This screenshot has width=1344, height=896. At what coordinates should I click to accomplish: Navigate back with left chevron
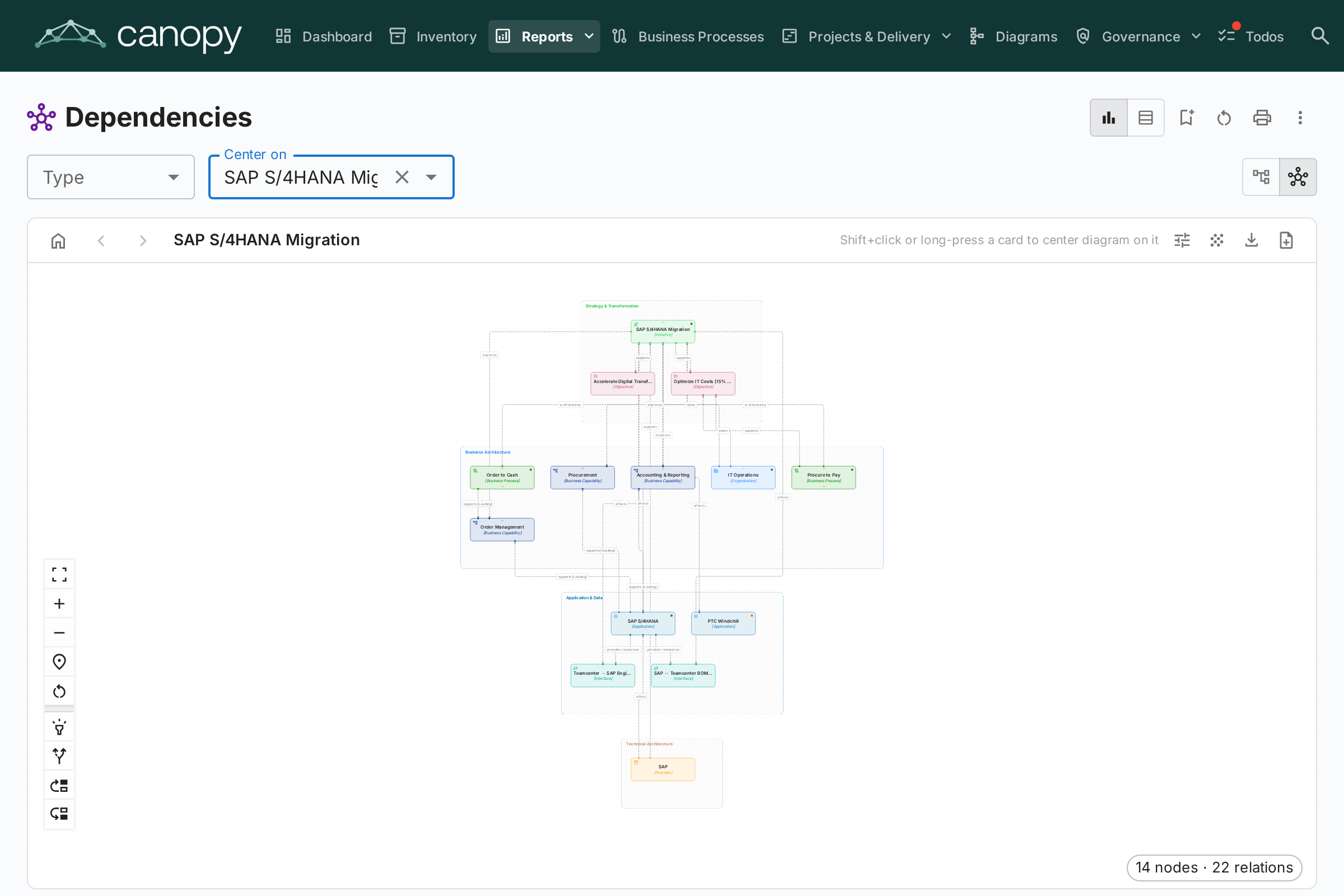click(x=101, y=241)
